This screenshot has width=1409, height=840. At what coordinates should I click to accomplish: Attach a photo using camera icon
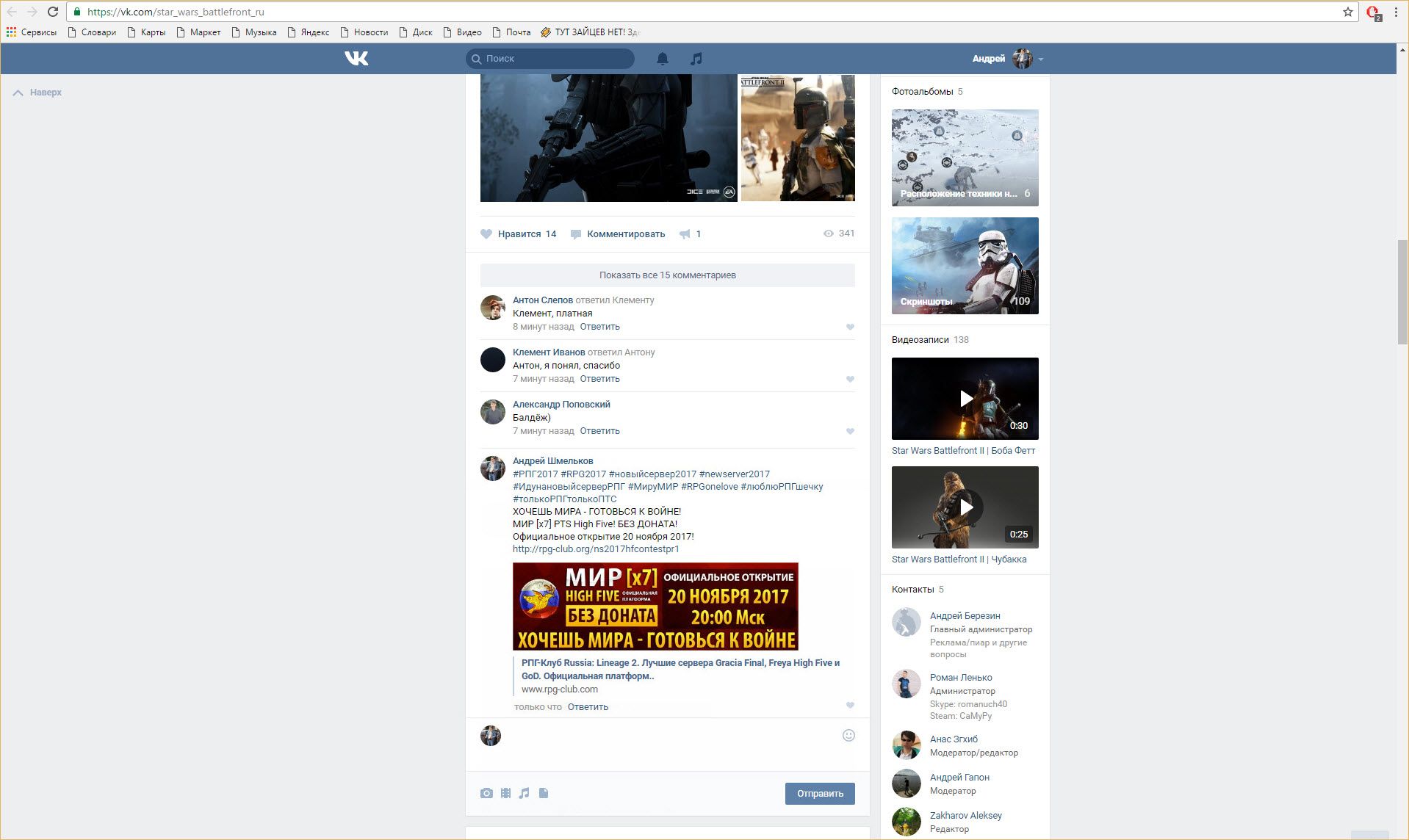[486, 793]
